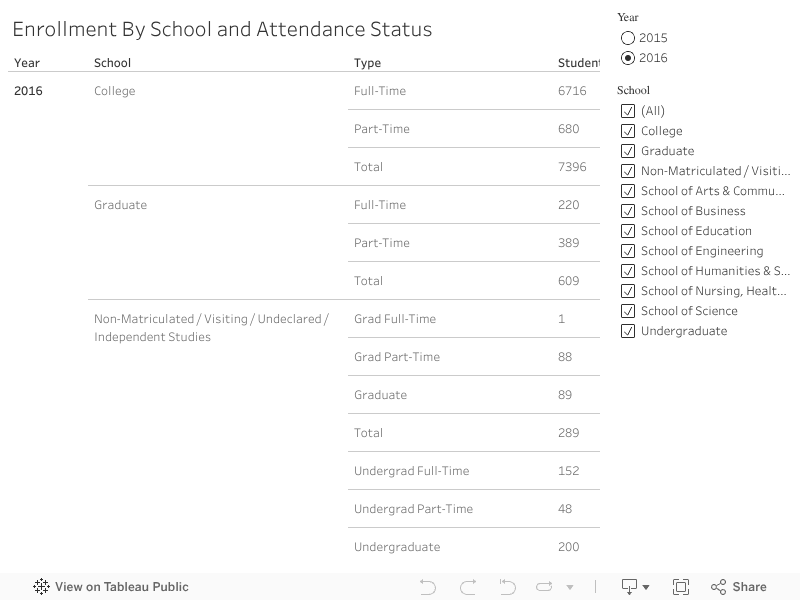800x600 pixels.
Task: Click the School column header
Action: point(112,63)
